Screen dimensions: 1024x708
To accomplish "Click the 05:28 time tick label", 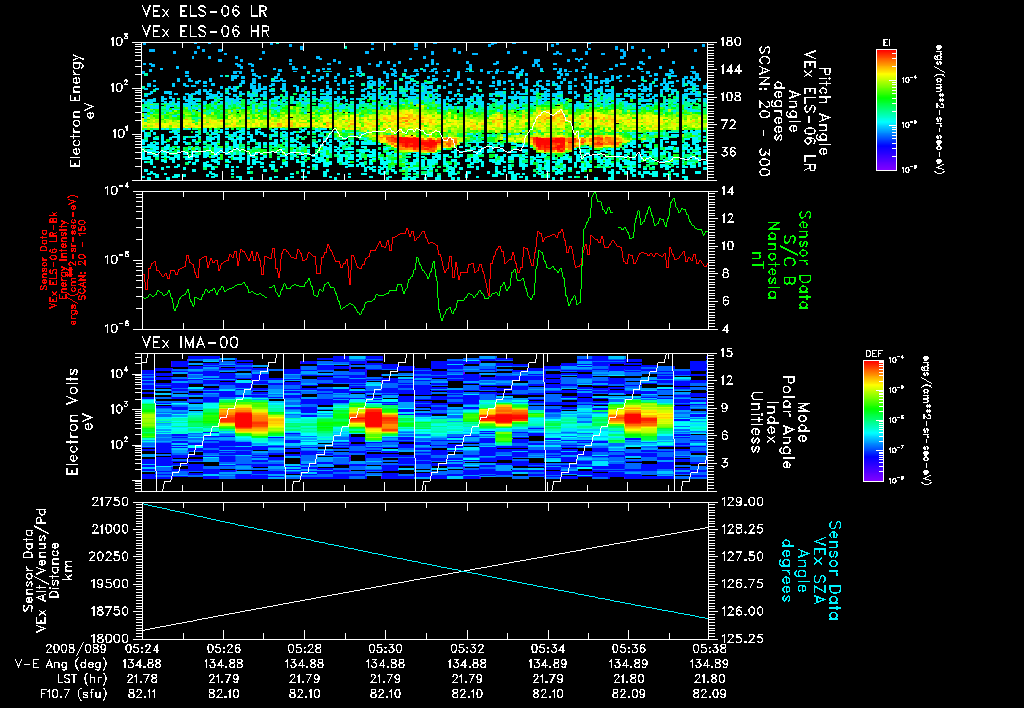I will point(304,649).
